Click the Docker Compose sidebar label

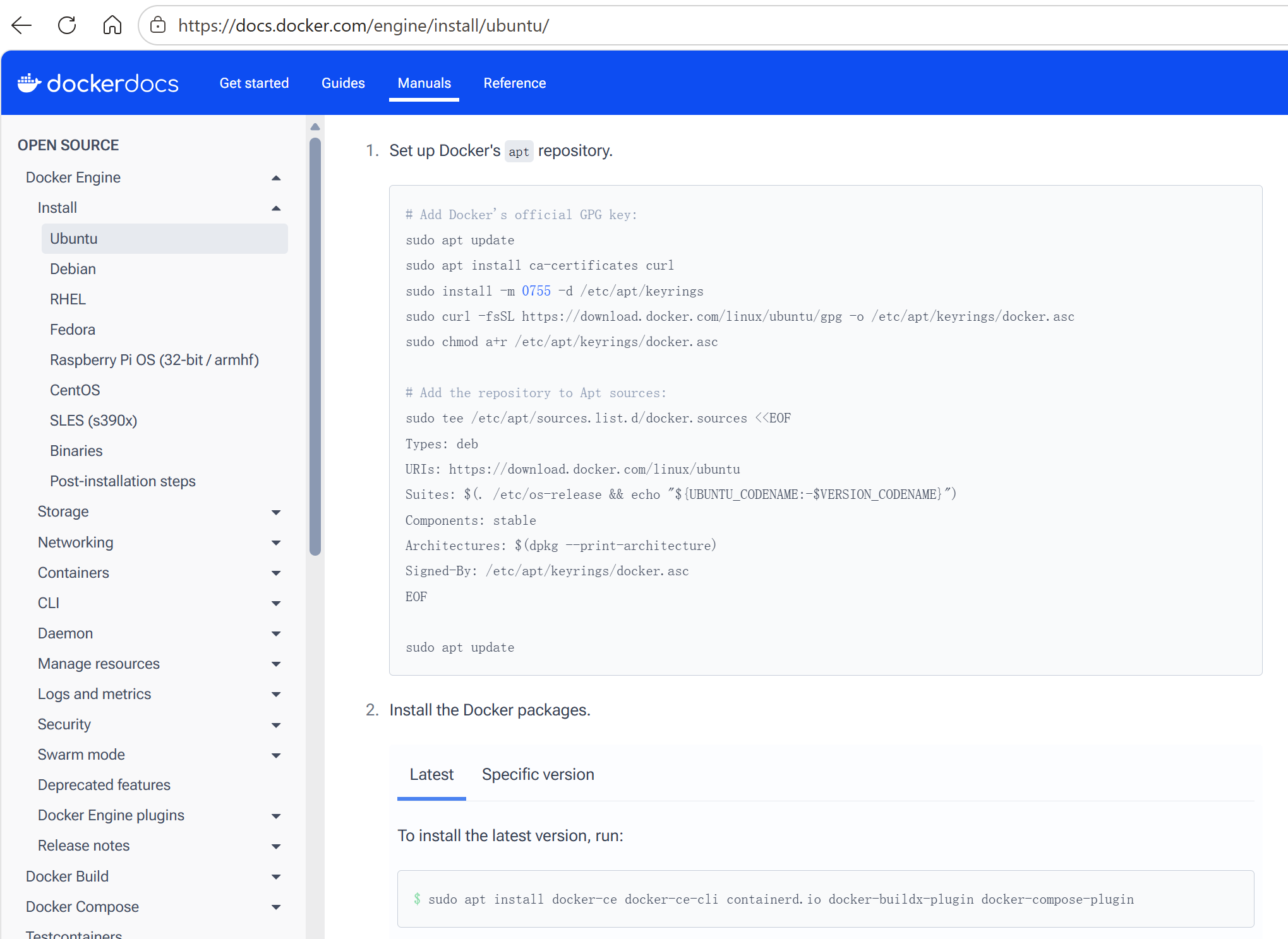coord(82,907)
